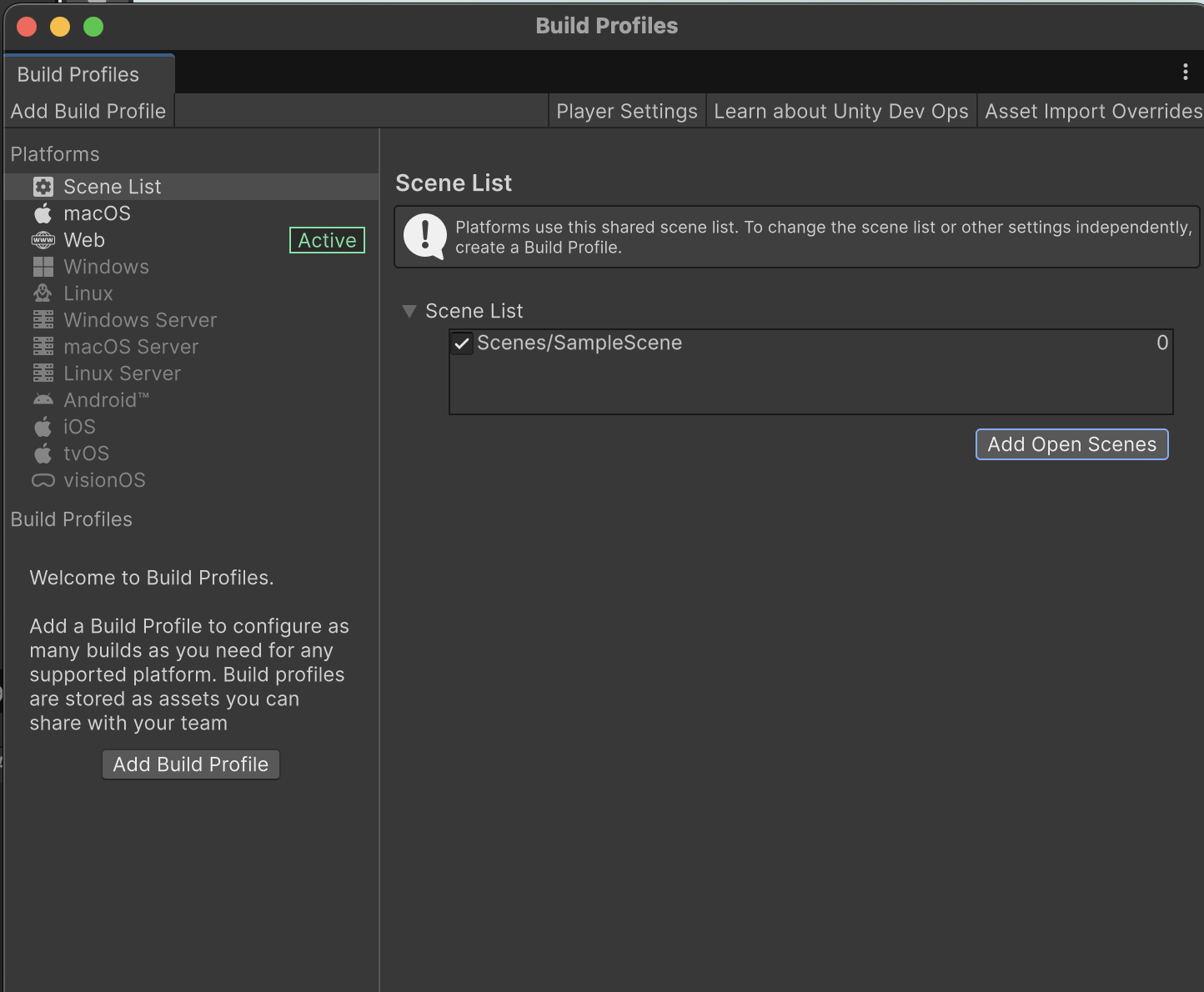
Task: Close the window with the red button
Action: (x=27, y=27)
